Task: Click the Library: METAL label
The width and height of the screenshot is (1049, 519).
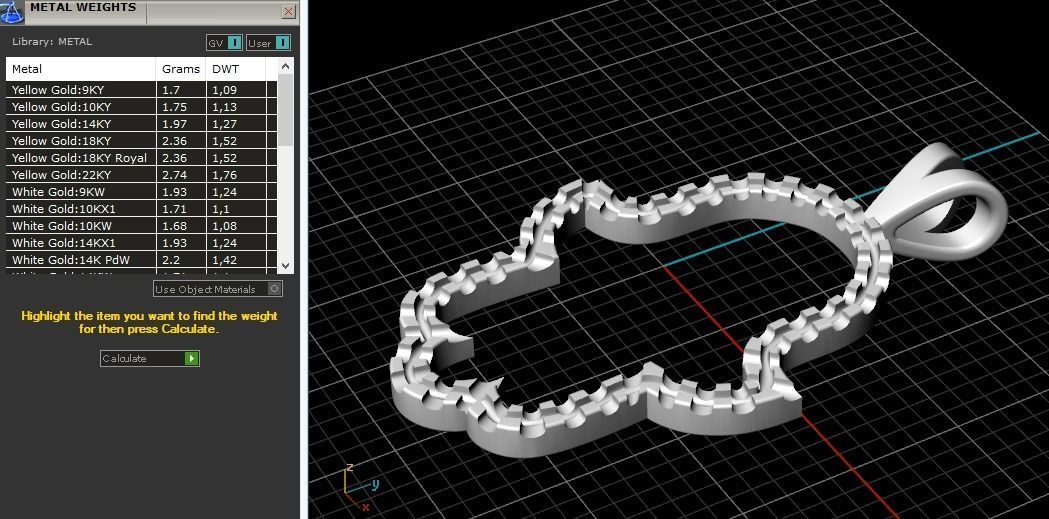Action: pyautogui.click(x=52, y=41)
